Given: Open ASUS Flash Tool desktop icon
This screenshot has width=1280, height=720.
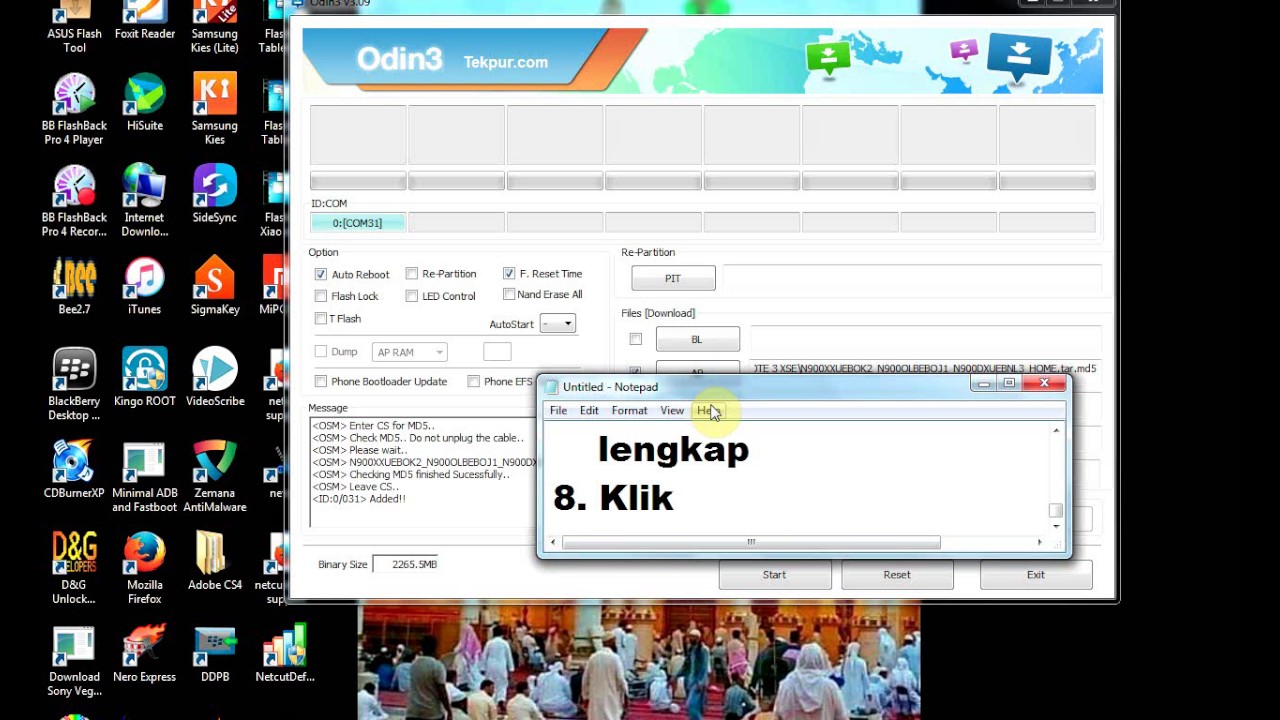Looking at the screenshot, I should coord(74,28).
